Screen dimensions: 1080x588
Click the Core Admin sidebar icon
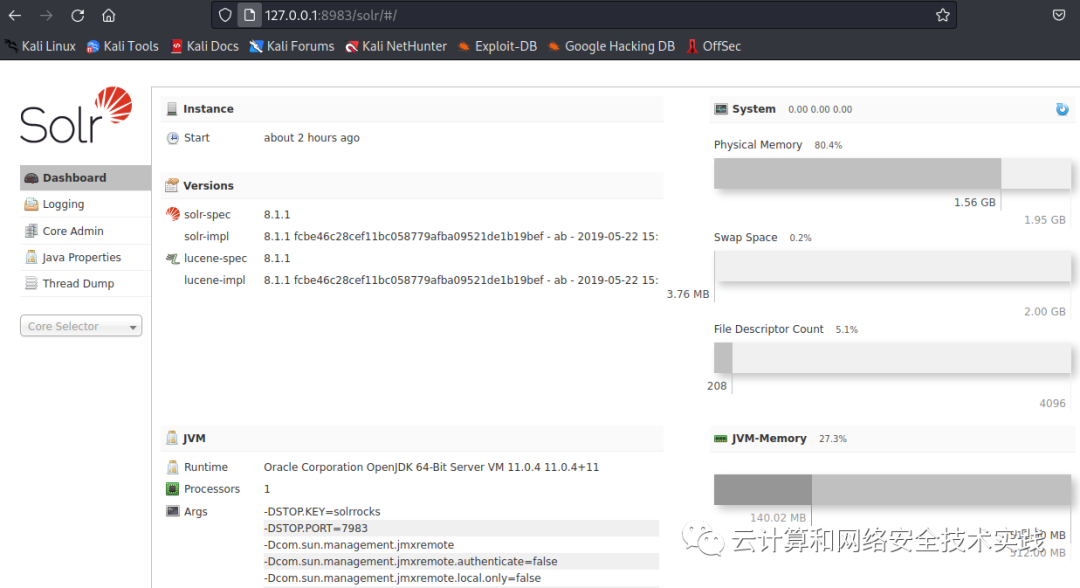click(x=31, y=231)
